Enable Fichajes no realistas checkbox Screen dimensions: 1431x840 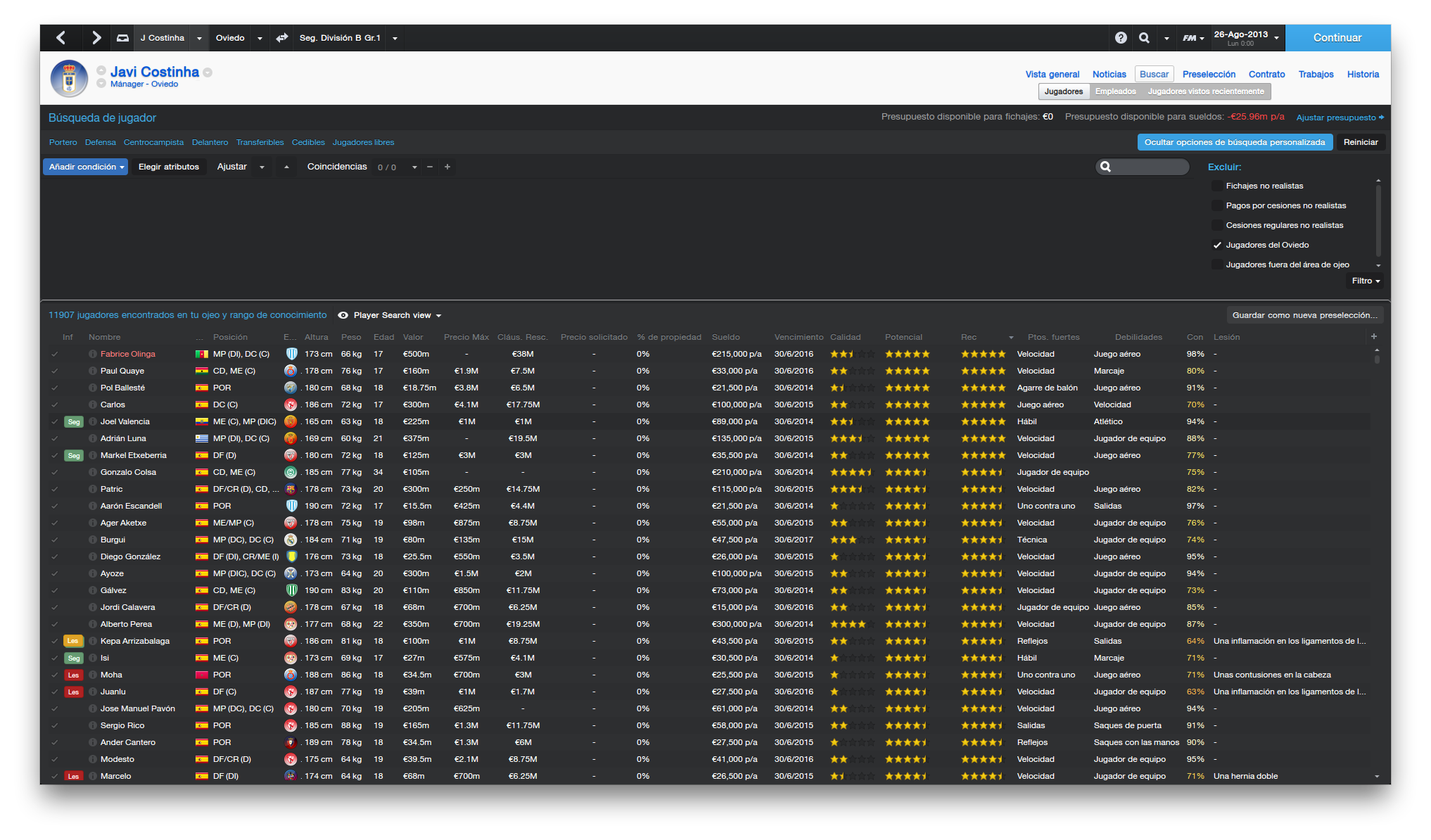click(x=1217, y=186)
